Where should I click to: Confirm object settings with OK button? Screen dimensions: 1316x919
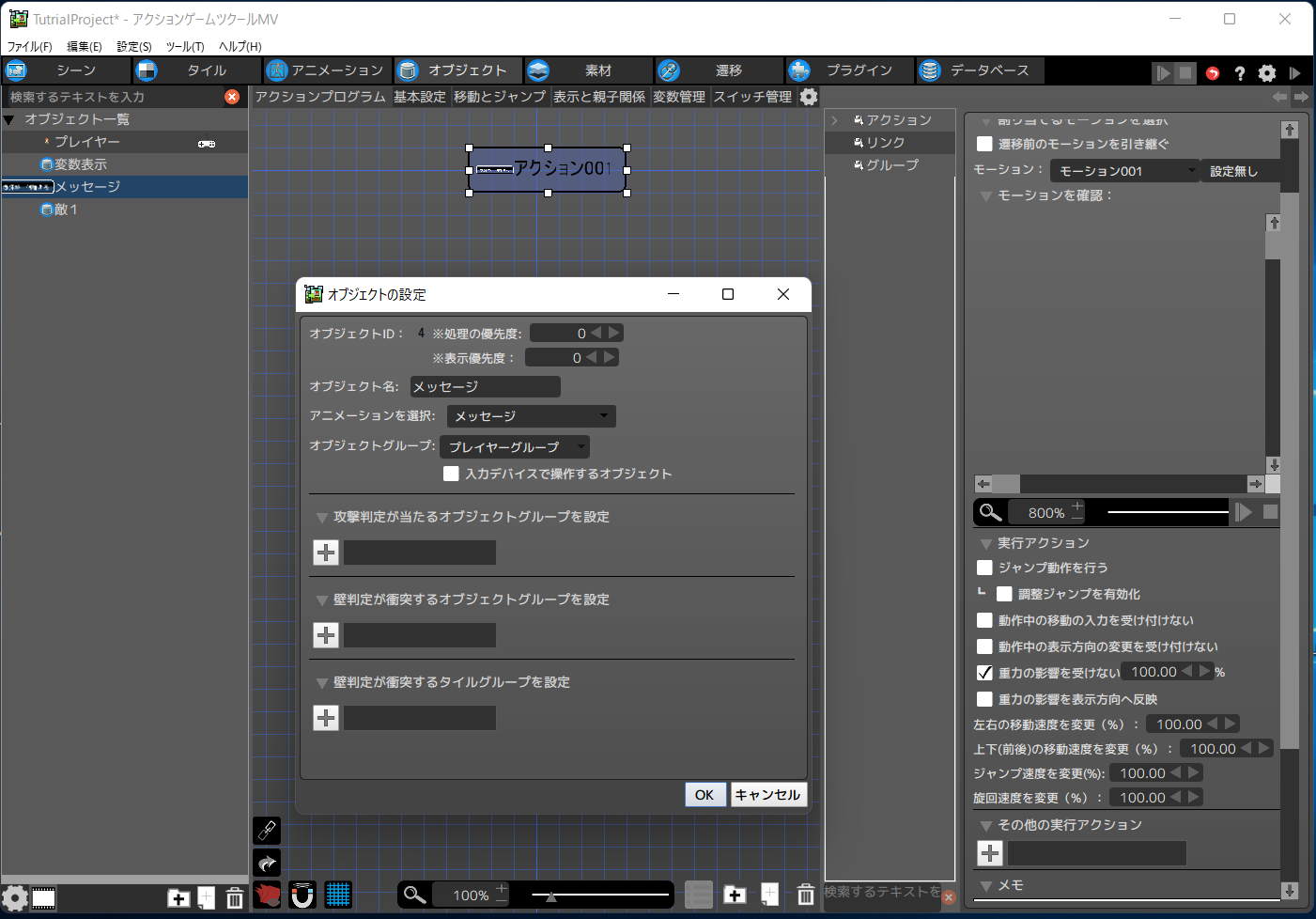click(x=704, y=794)
